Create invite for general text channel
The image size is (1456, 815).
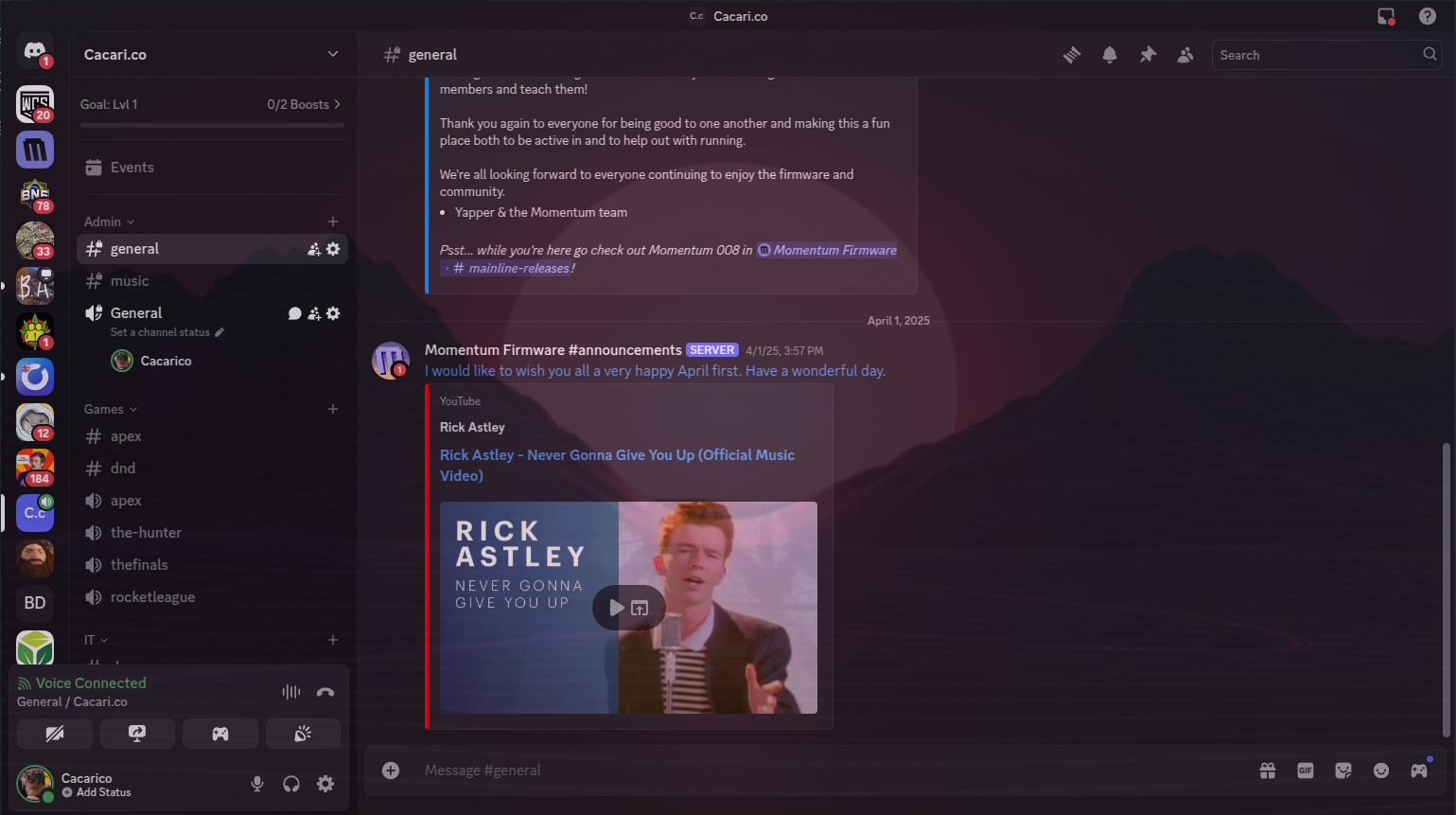pyautogui.click(x=314, y=249)
